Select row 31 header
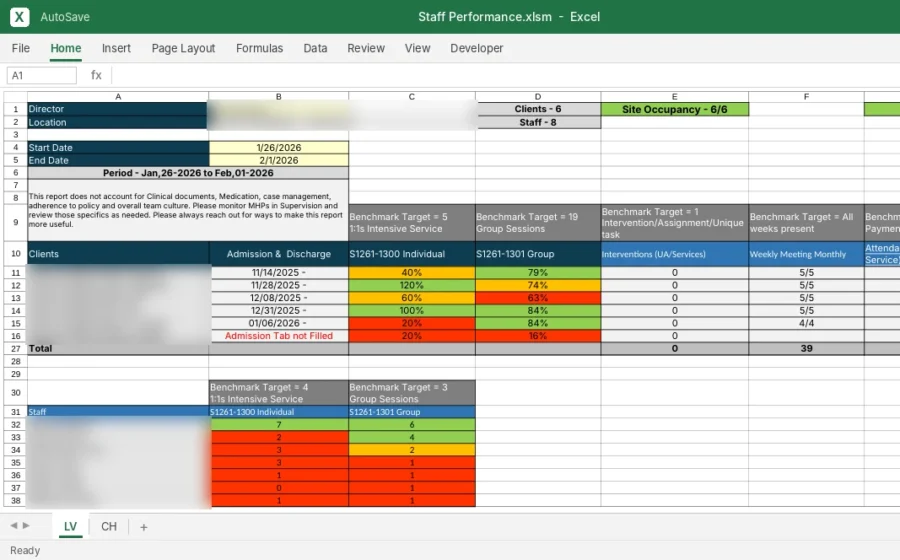Image resolution: width=900 pixels, height=560 pixels. pyautogui.click(x=15, y=412)
